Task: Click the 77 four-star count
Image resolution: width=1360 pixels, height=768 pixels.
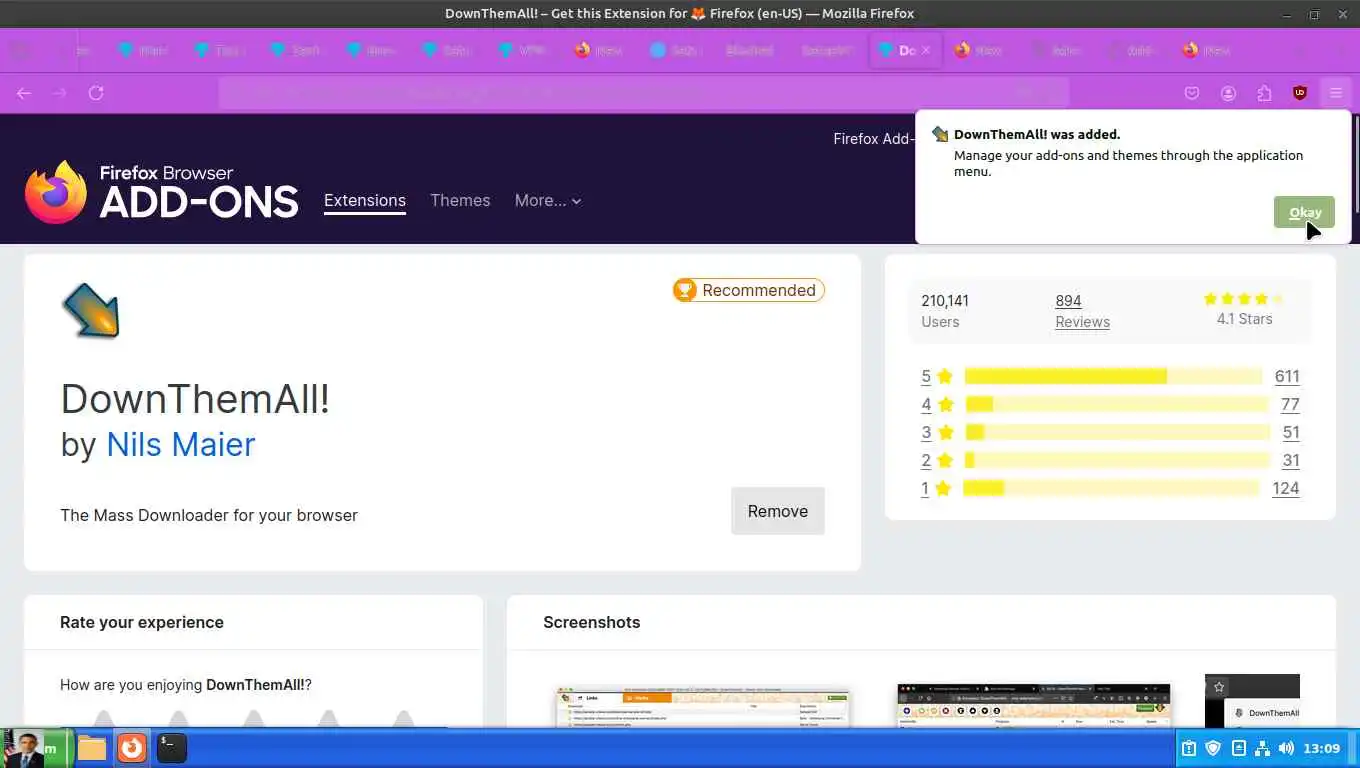Action: coord(1290,405)
